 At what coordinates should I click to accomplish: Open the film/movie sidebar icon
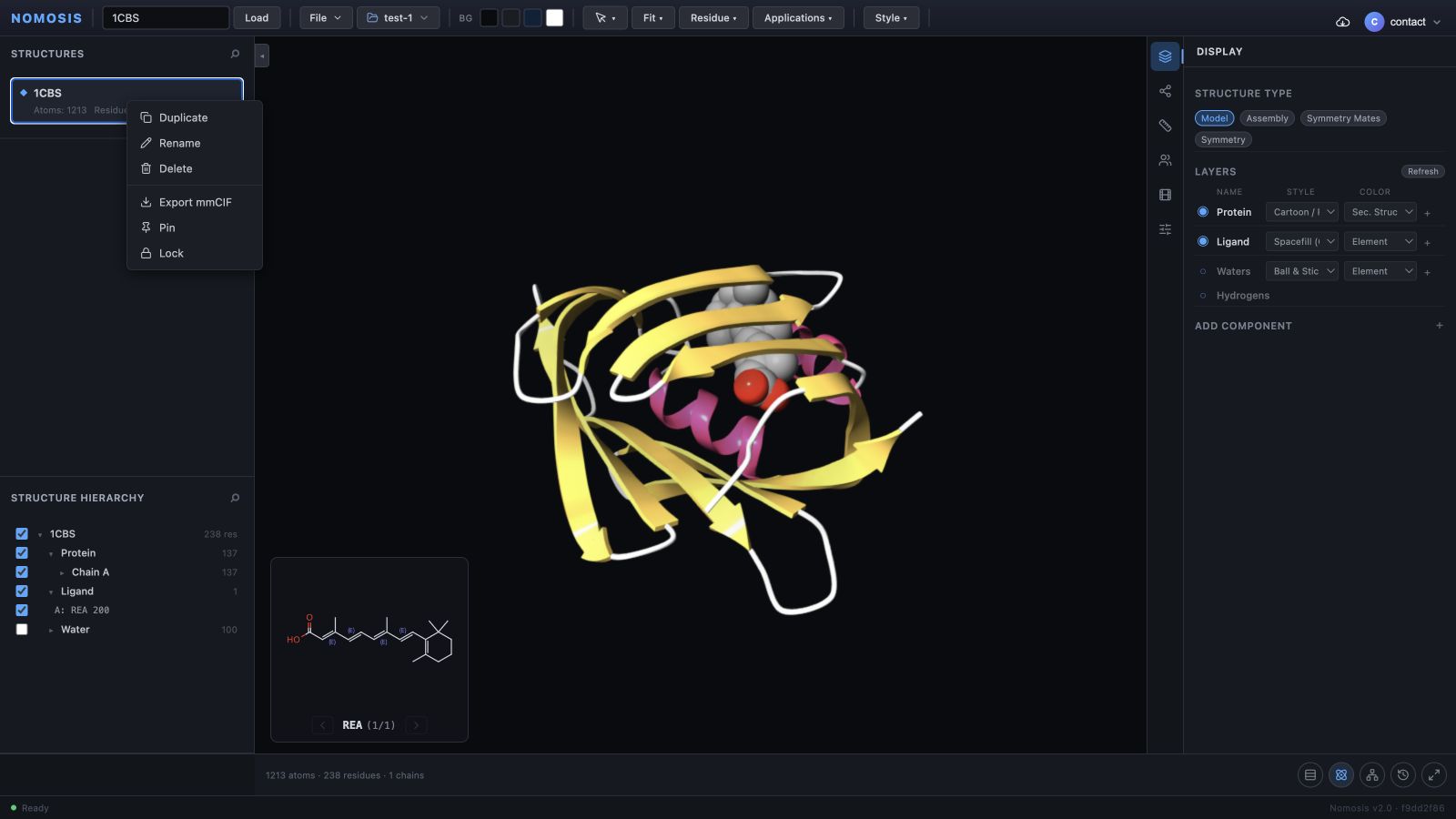1165,195
